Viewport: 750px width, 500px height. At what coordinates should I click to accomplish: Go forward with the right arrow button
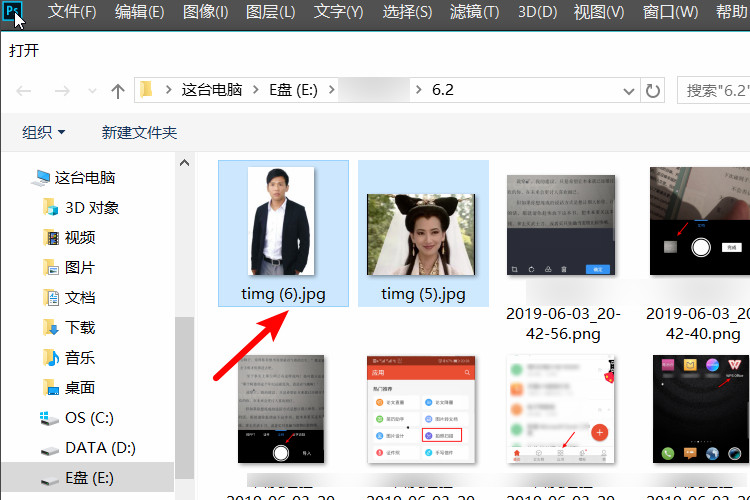tap(62, 90)
